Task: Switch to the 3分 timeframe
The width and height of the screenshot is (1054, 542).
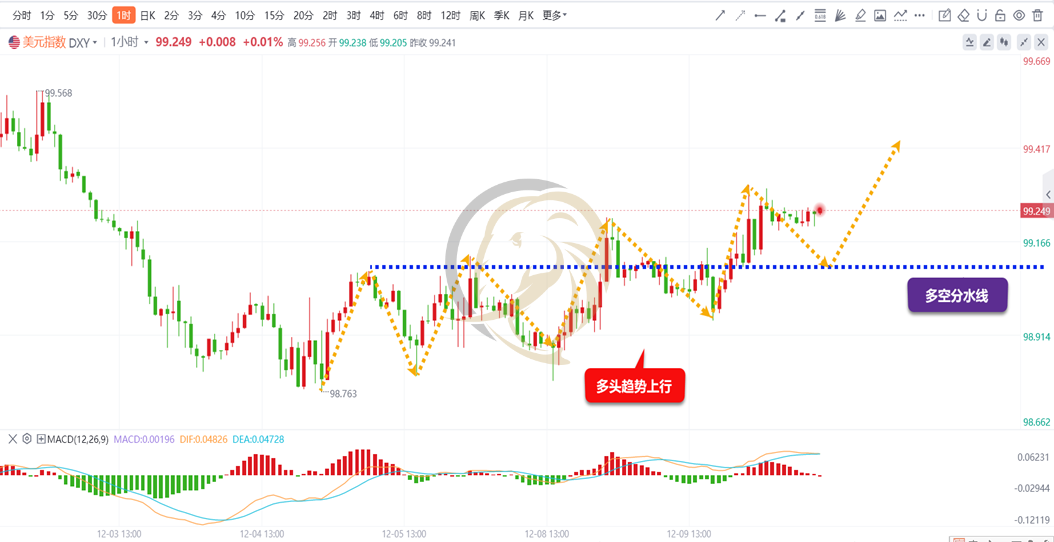Action: point(195,15)
